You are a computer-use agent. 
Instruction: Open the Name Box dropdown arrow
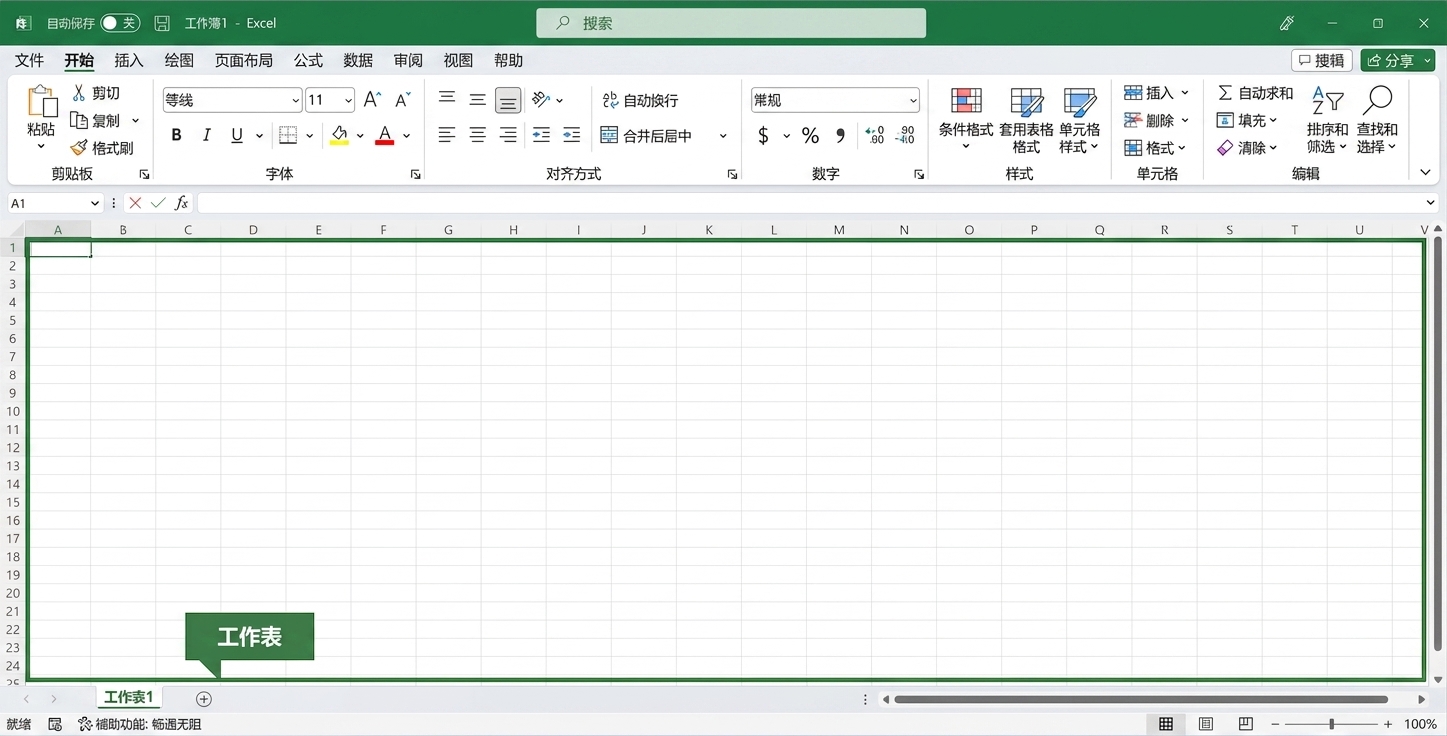(x=95, y=203)
